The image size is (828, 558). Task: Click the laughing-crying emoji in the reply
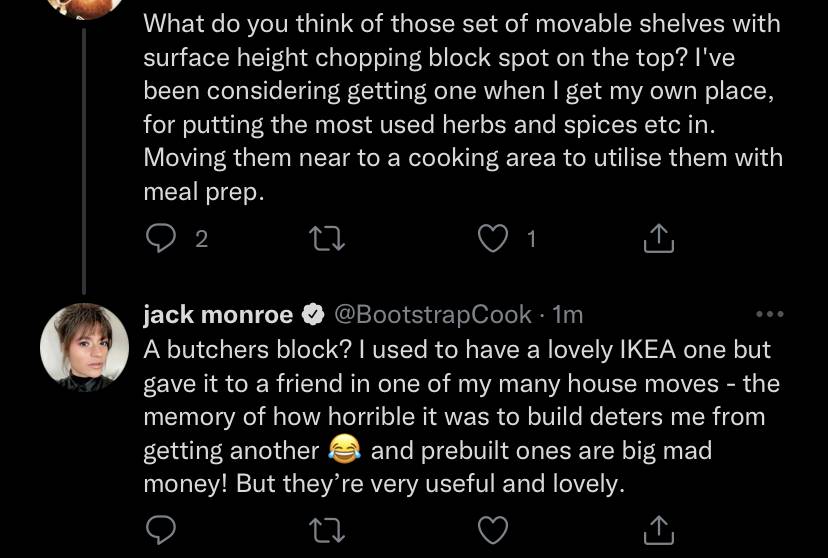point(345,450)
